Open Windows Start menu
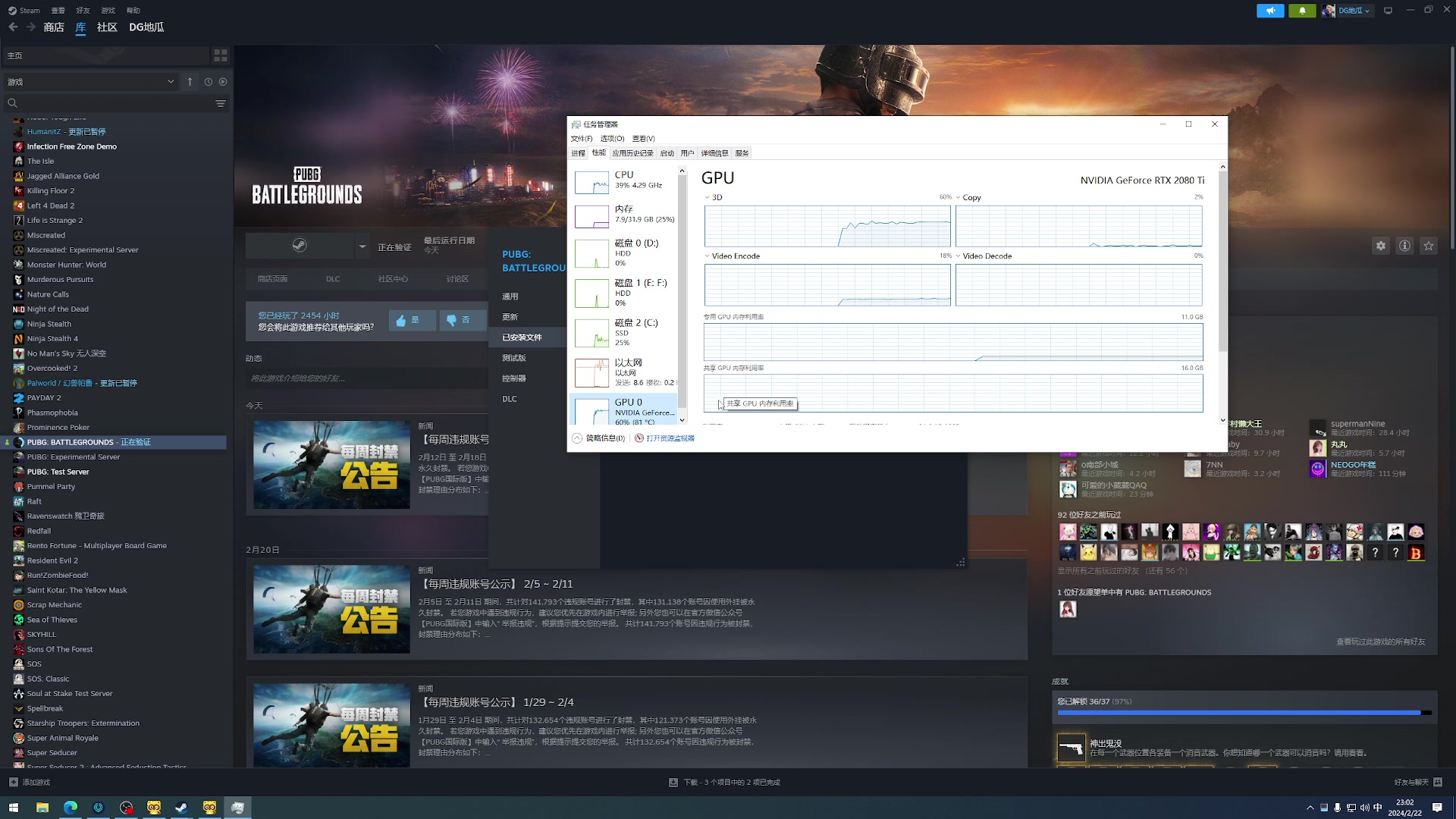 coord(13,808)
